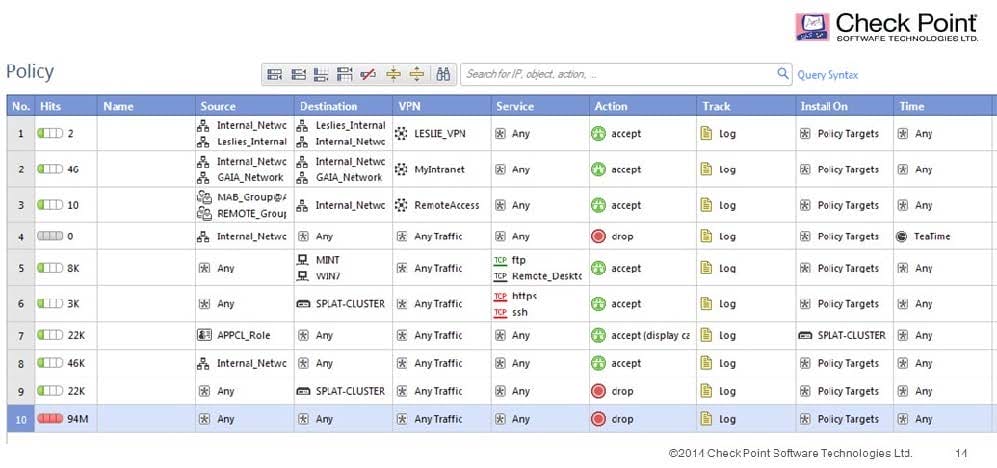997x468 pixels.
Task: Click the red drop icon in rule 9
Action: click(x=598, y=391)
